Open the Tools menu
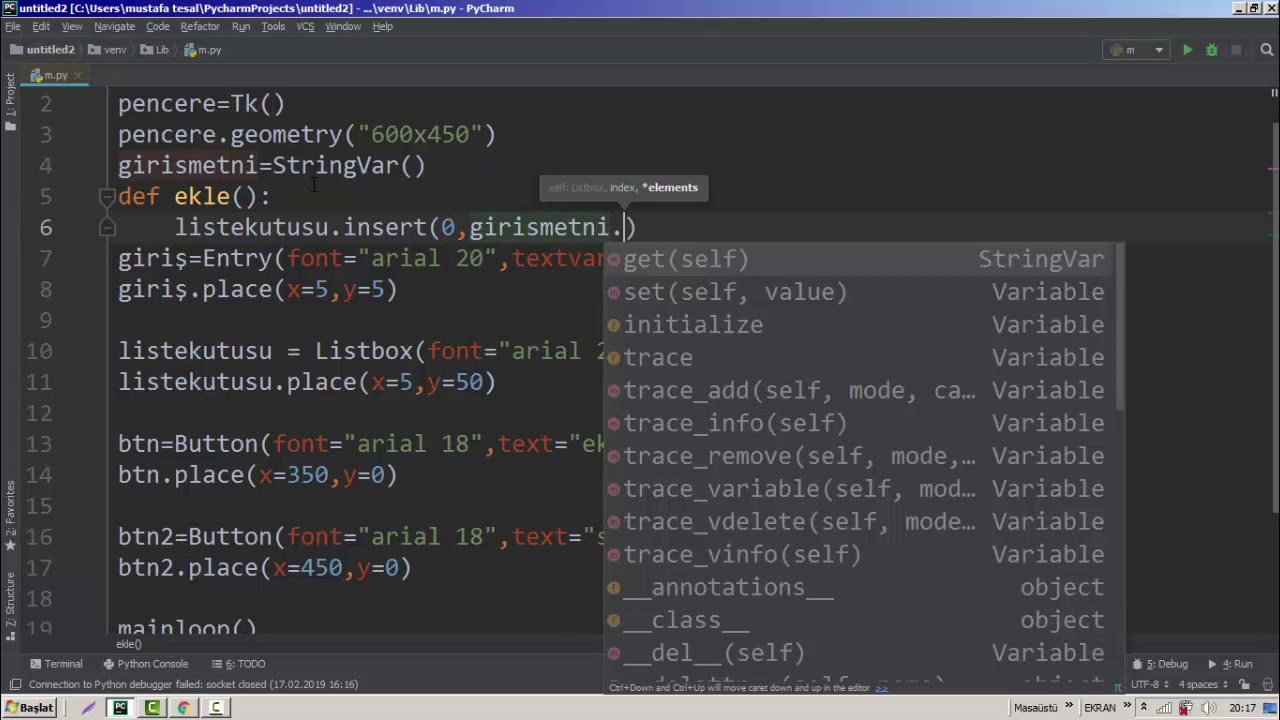Image resolution: width=1280 pixels, height=720 pixels. point(273,26)
